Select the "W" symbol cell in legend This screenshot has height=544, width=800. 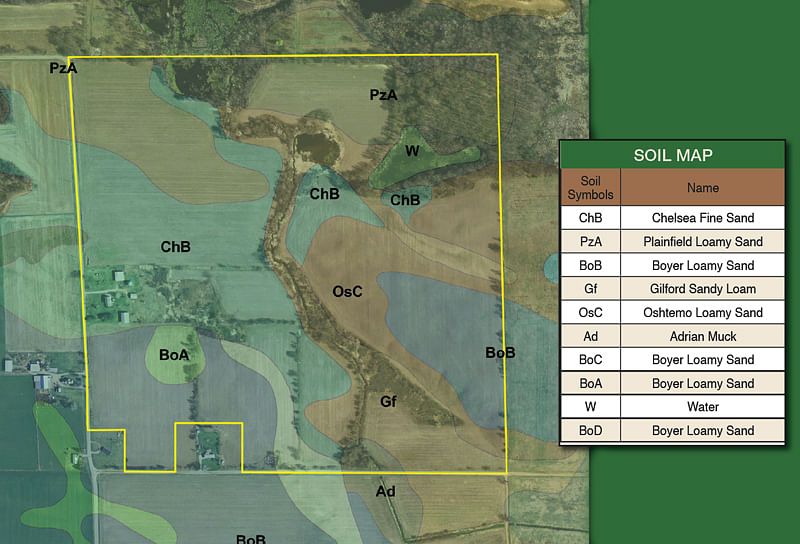click(x=590, y=407)
